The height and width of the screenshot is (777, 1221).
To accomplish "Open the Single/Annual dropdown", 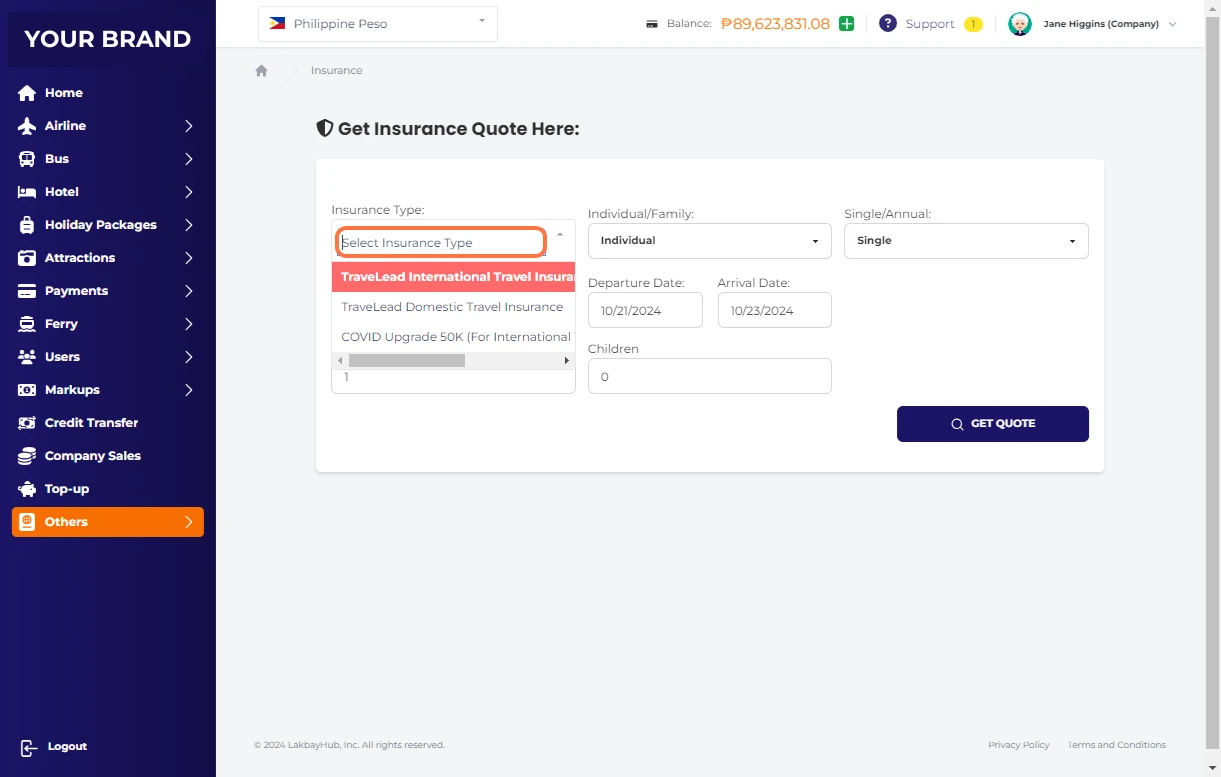I will point(966,241).
